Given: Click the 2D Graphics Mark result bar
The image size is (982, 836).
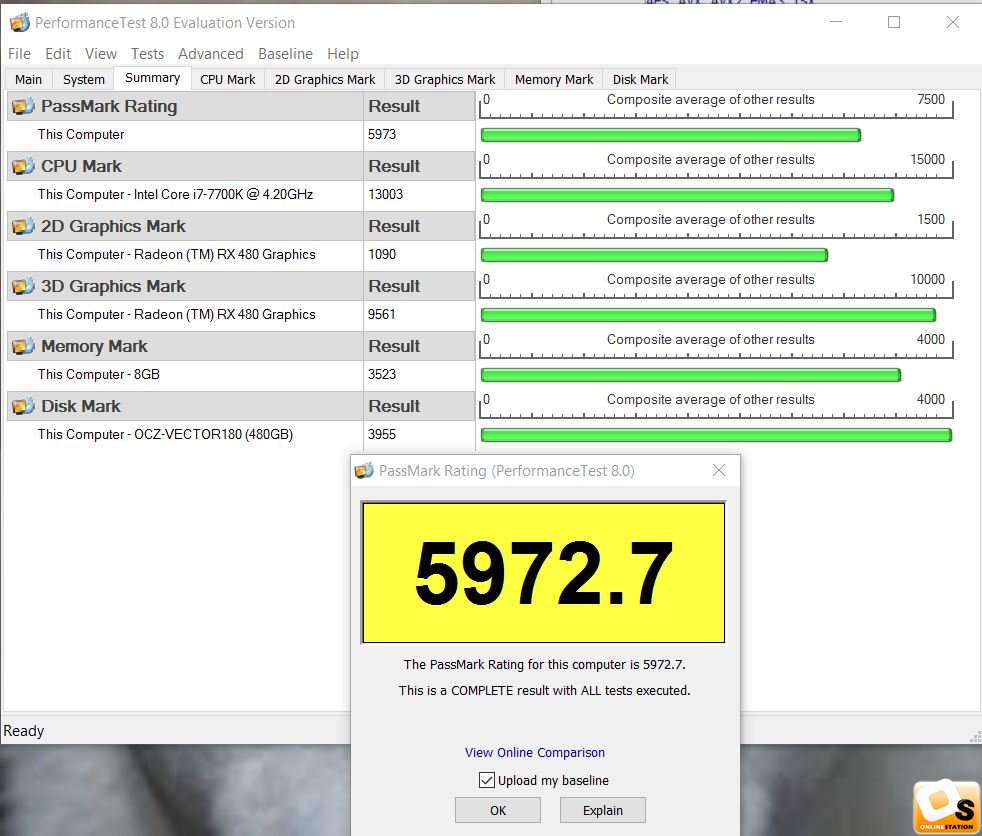Looking at the screenshot, I should (654, 255).
